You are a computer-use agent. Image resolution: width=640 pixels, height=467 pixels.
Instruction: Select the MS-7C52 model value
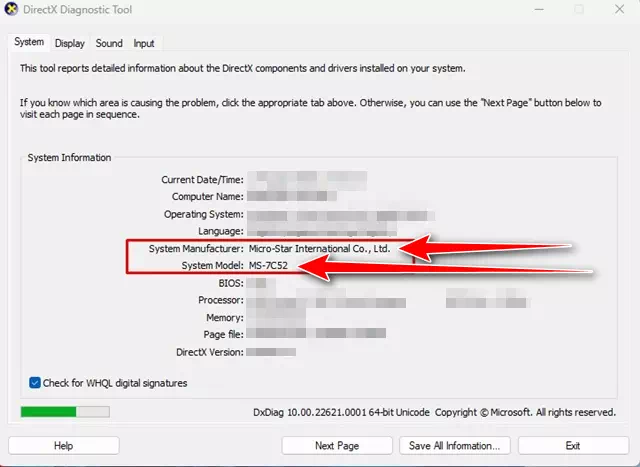point(268,266)
